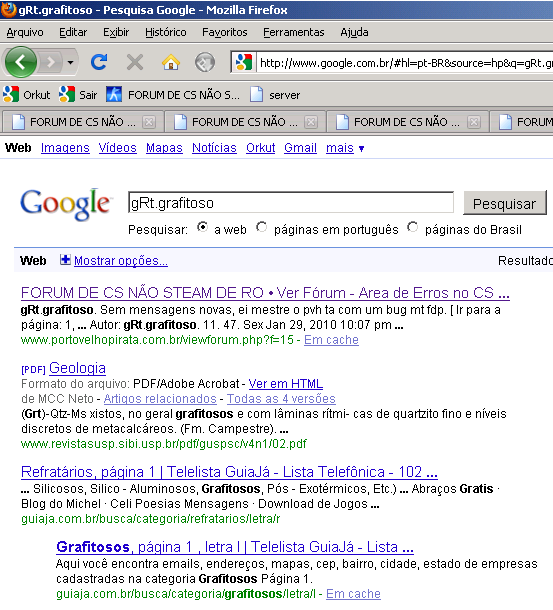Click the Pesquisar button
The image size is (553, 610).
pyautogui.click(x=504, y=203)
